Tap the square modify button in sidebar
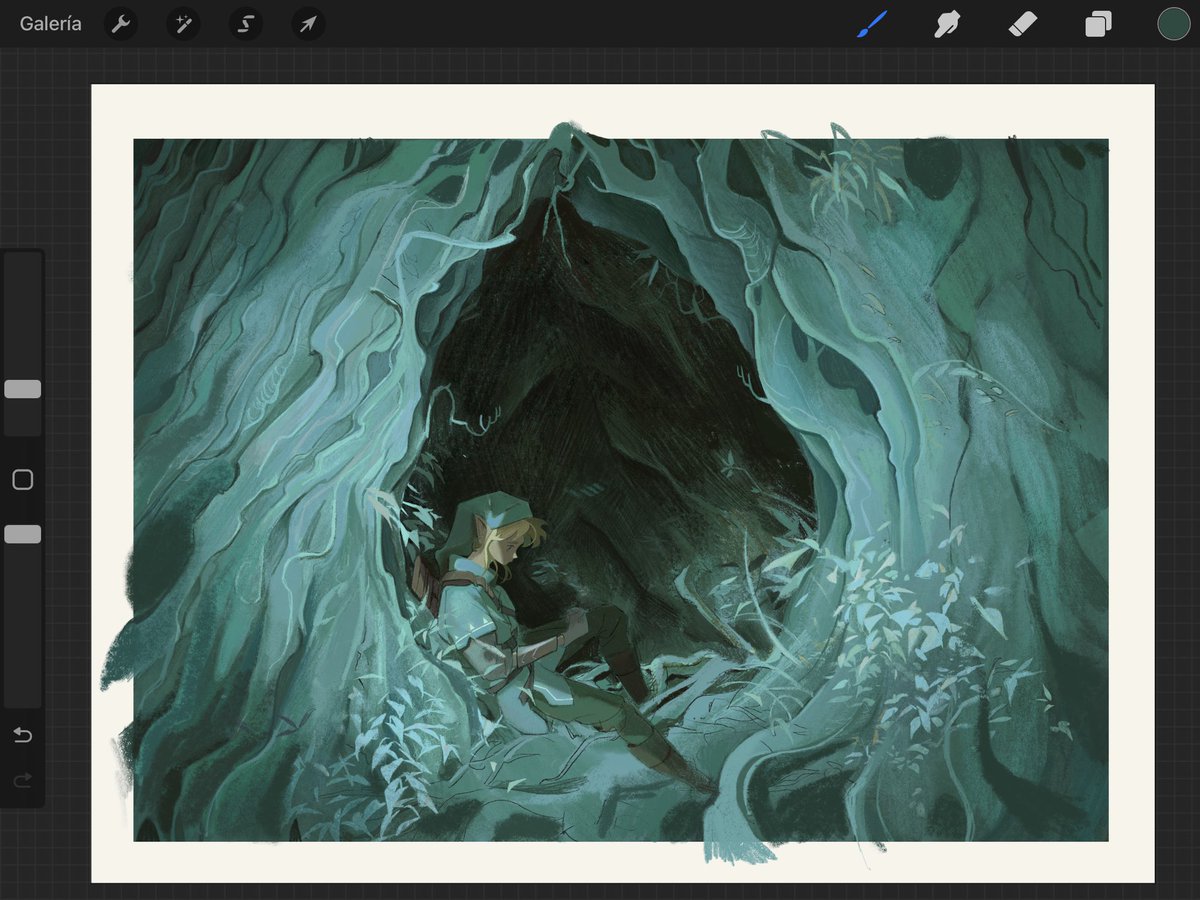The height and width of the screenshot is (900, 1200). point(23,480)
